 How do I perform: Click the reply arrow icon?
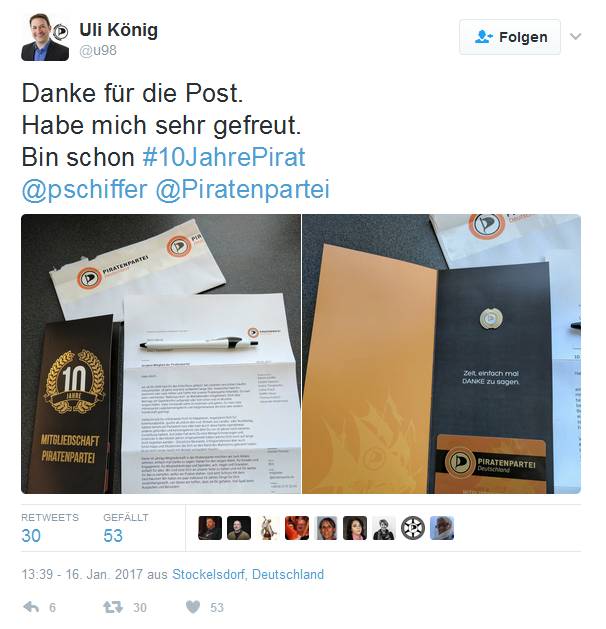click(x=31, y=607)
